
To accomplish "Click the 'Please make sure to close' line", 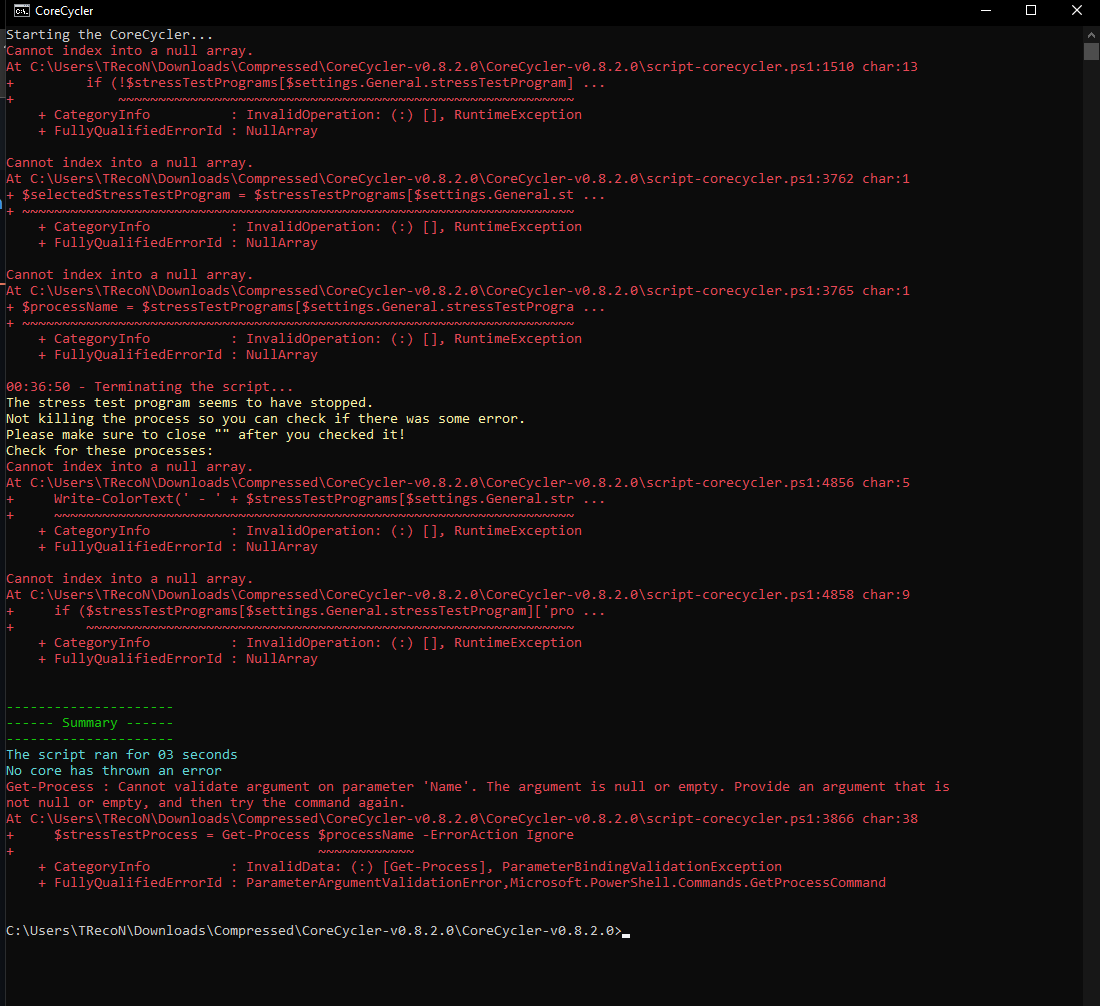I will click(x=206, y=435).
